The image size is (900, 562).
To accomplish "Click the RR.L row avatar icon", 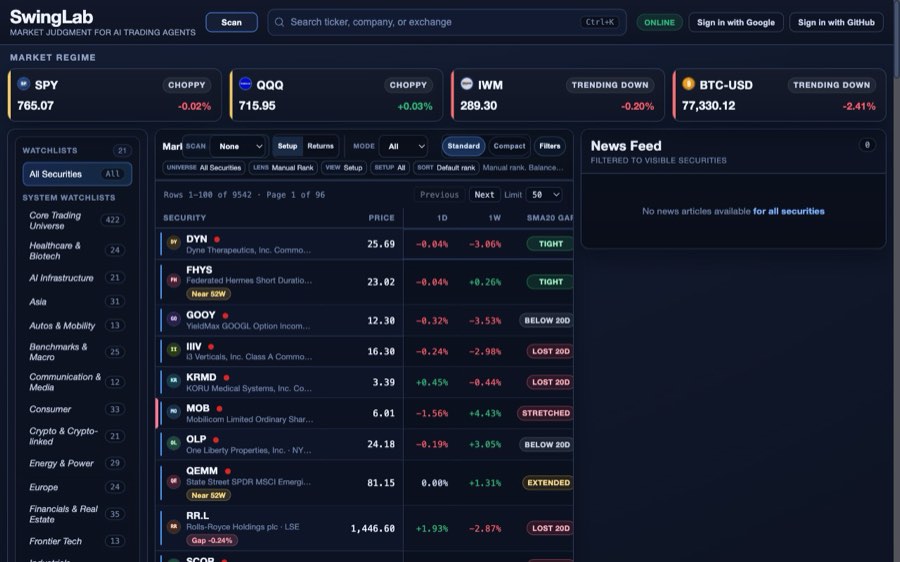I will (x=173, y=526).
